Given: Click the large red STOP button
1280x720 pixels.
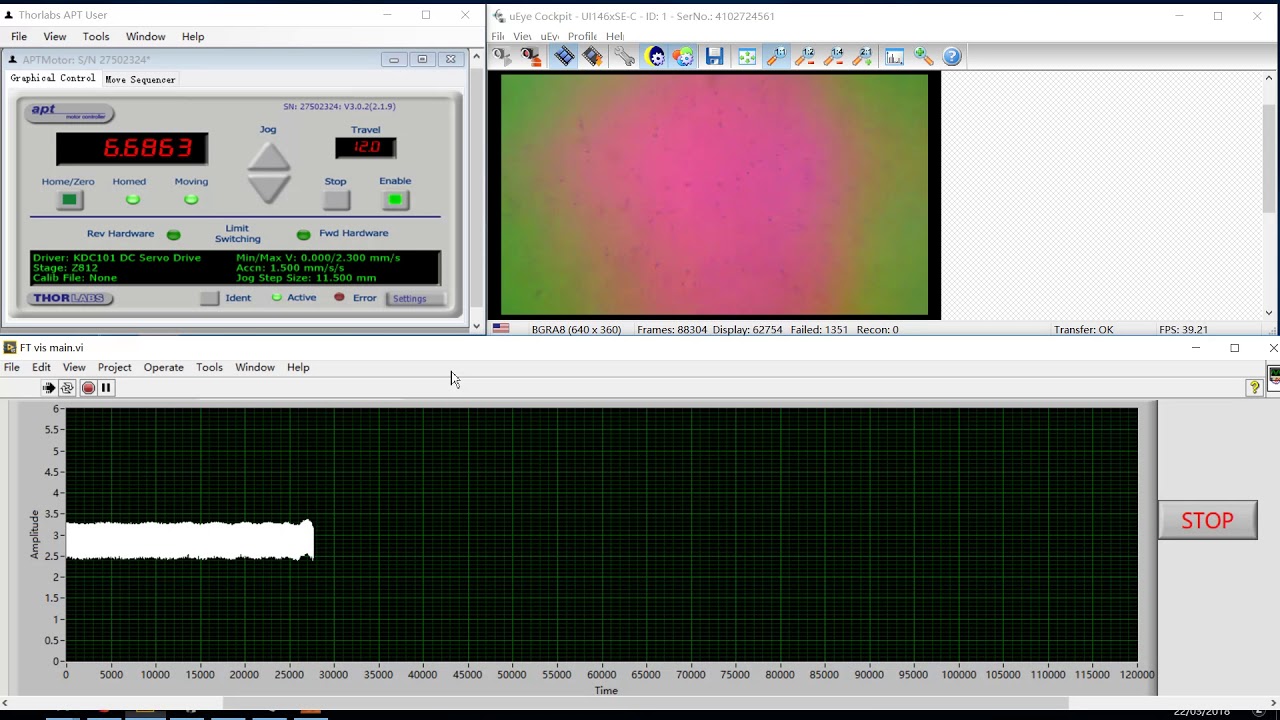Looking at the screenshot, I should [x=1207, y=520].
